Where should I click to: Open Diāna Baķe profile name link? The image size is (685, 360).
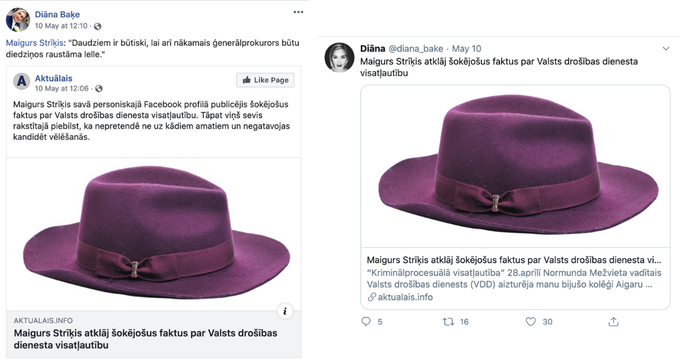(57, 15)
